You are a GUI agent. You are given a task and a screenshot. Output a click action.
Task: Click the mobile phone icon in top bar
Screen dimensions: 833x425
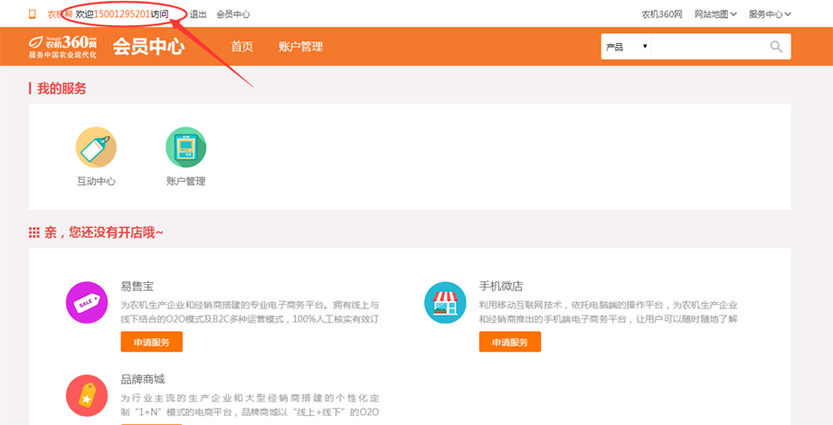point(32,14)
